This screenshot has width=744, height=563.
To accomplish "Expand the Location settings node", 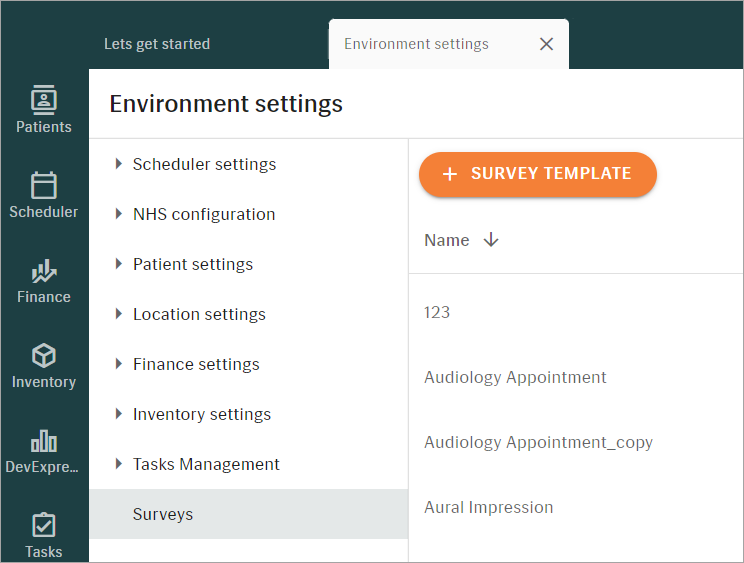I will point(119,314).
